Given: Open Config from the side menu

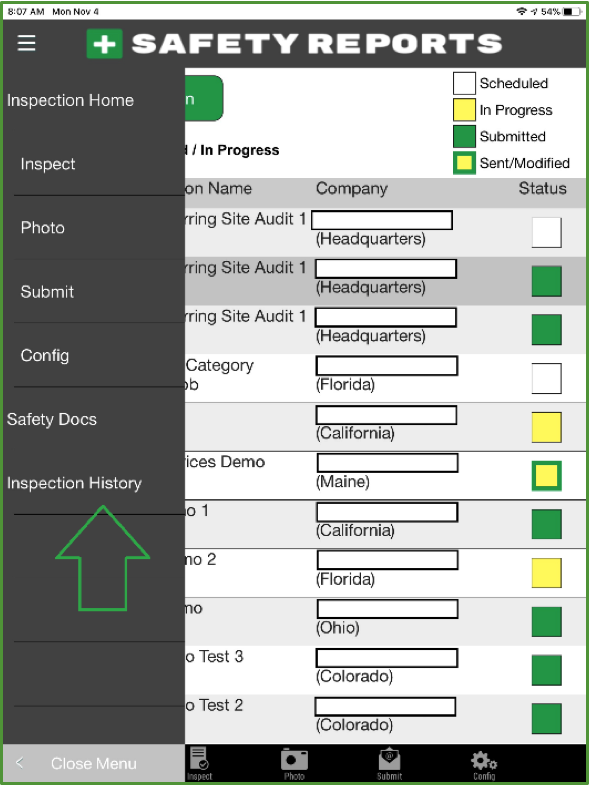Looking at the screenshot, I should 45,355.
